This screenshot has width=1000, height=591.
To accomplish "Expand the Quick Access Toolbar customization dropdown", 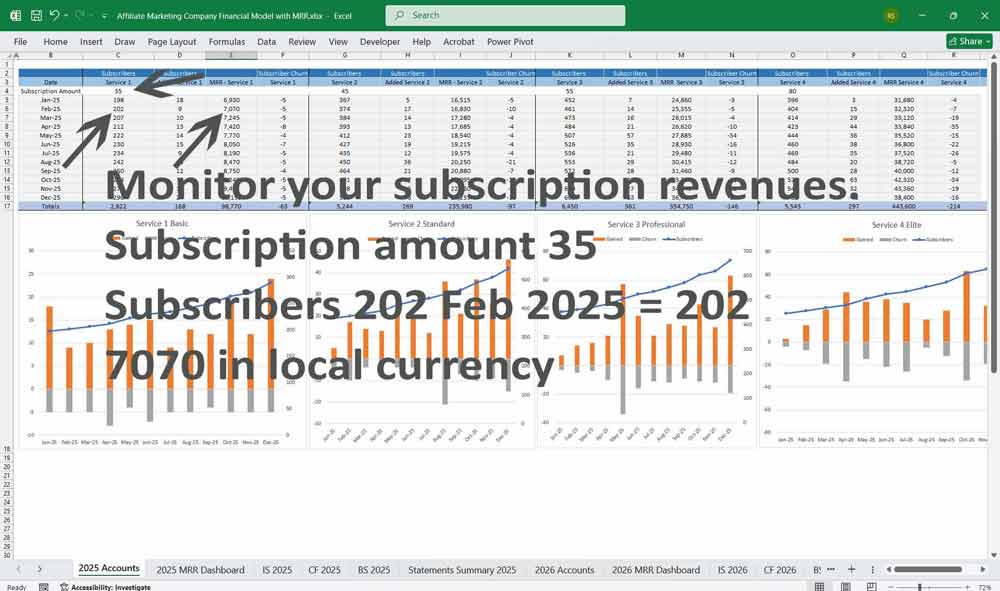I will point(104,14).
